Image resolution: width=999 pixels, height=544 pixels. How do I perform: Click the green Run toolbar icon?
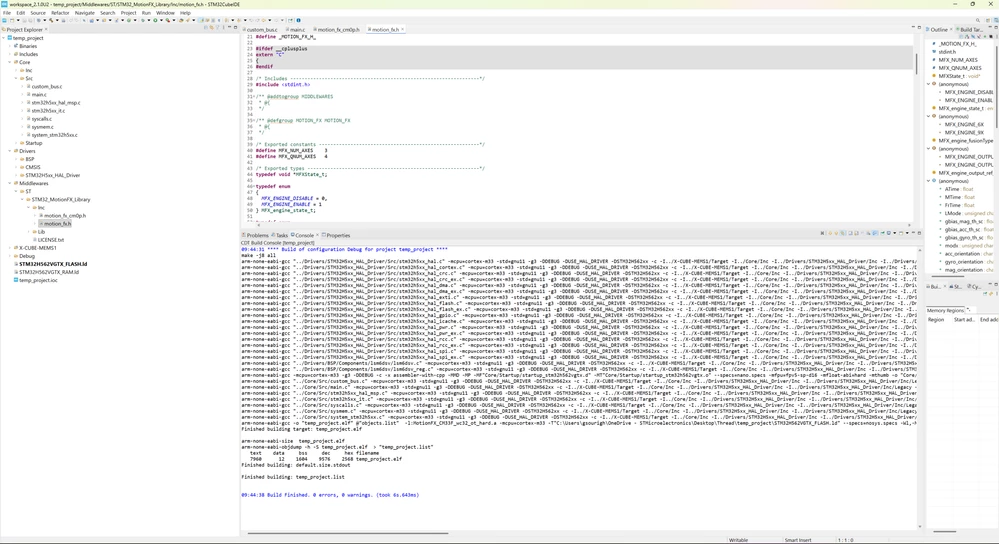click(155, 20)
